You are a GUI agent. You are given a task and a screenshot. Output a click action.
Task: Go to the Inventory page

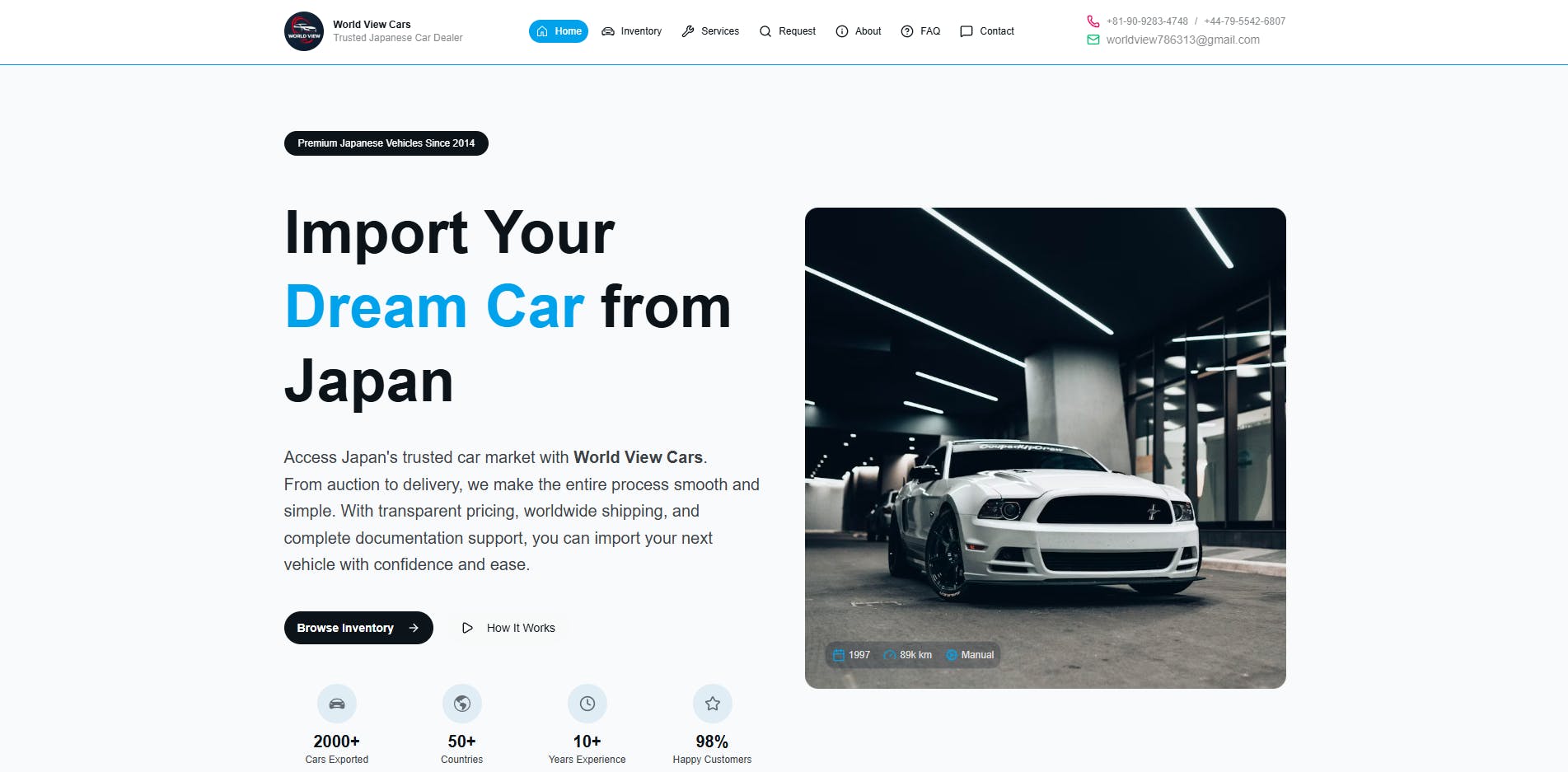pyautogui.click(x=632, y=31)
